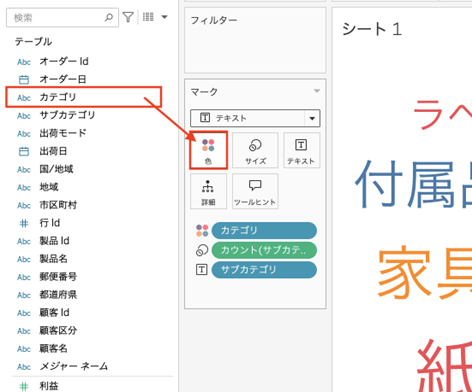Select the 市区町村 field
The width and height of the screenshot is (472, 392).
[x=58, y=205]
